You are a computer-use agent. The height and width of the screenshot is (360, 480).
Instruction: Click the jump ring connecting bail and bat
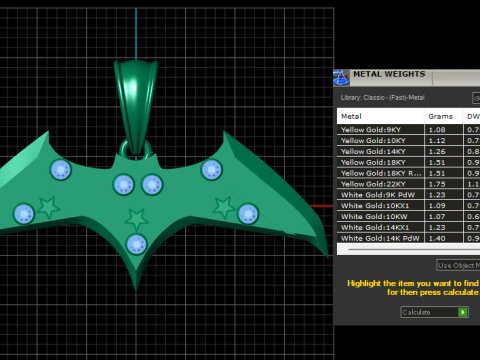tap(123, 149)
